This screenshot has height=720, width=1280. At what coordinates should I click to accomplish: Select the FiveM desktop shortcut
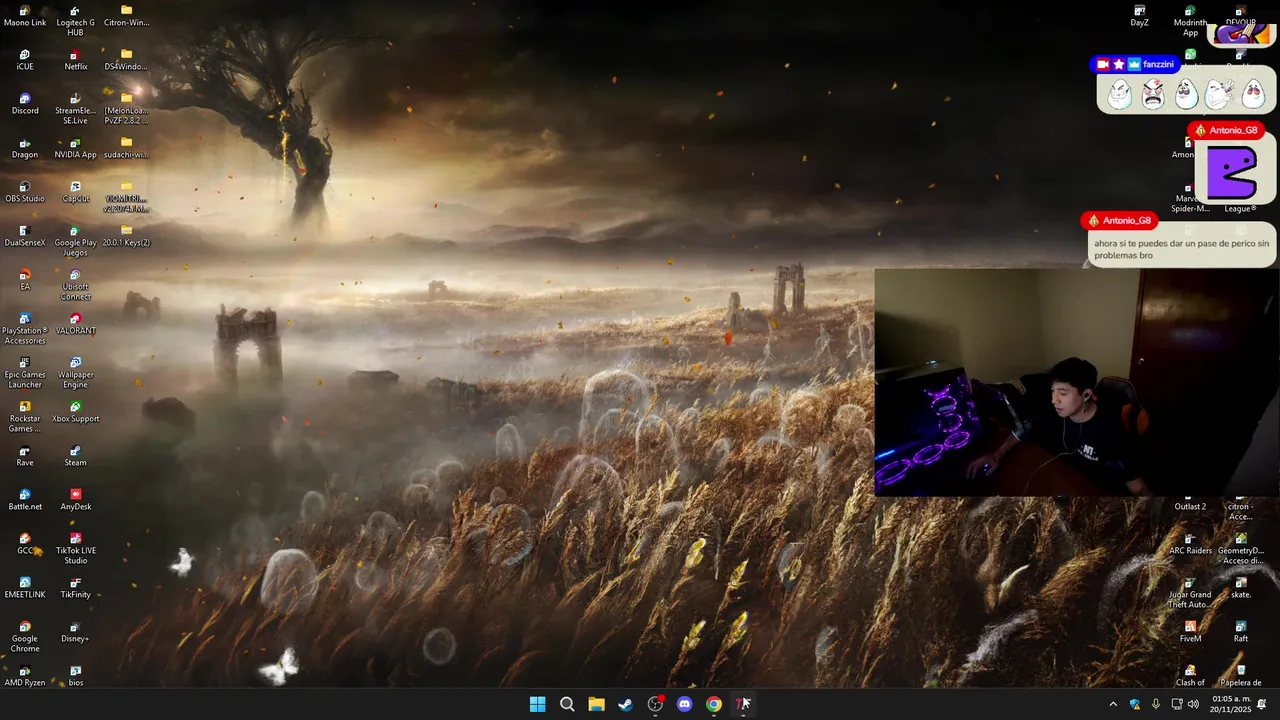1190,632
